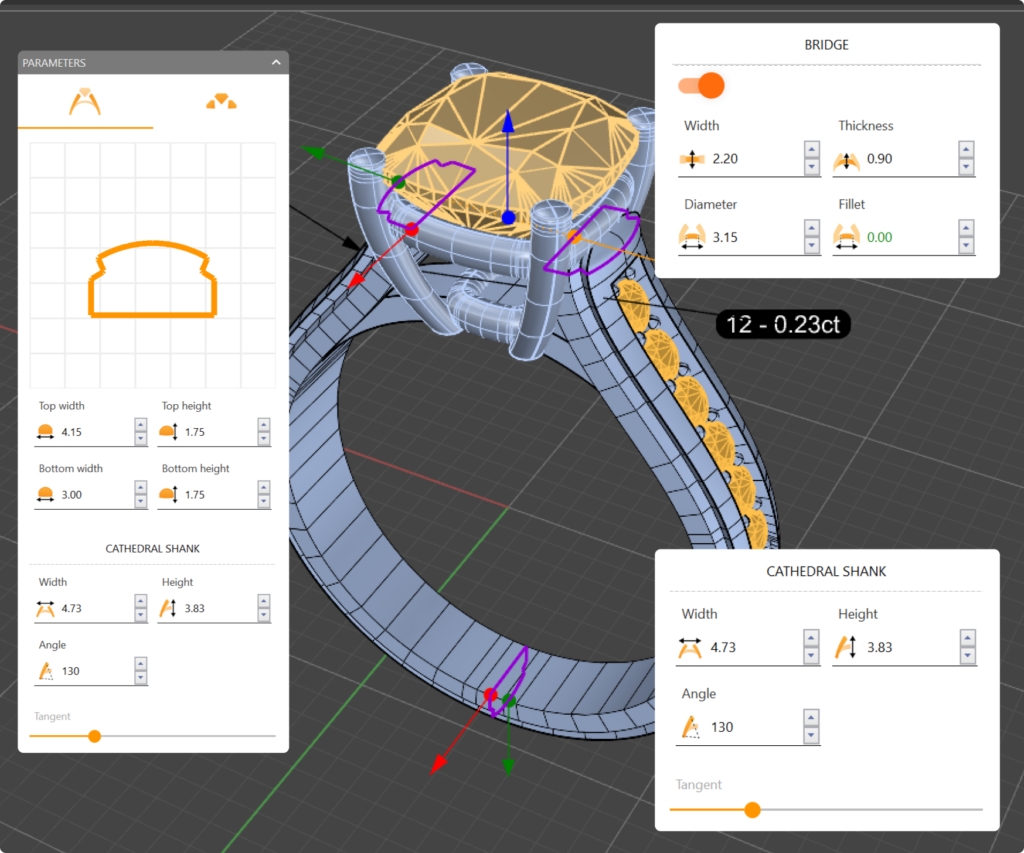Viewport: 1024px width, 853px height.
Task: Increase Top height value stepper
Action: (264, 425)
